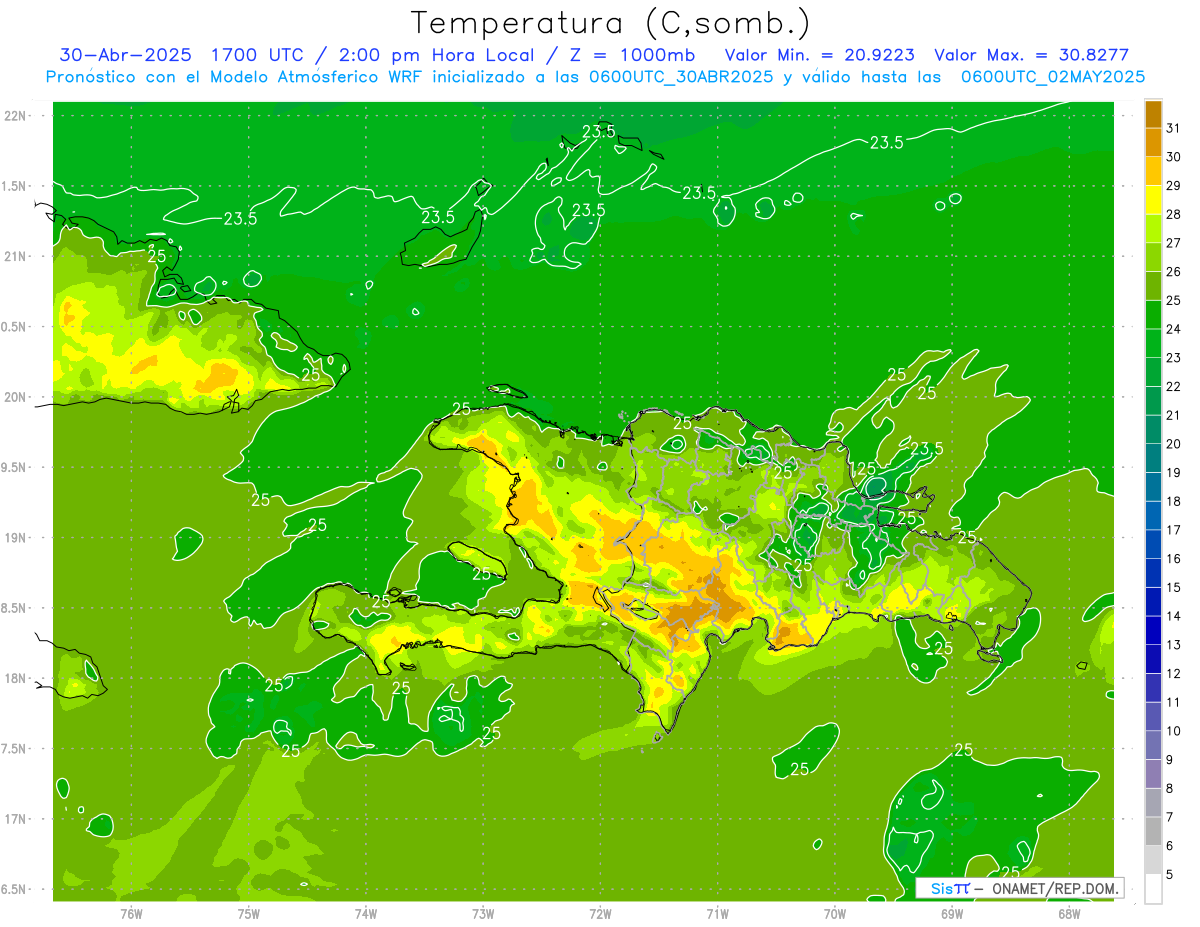Screen dimensions: 1200x927
Task: Click the color scale label "5"
Action: [1170, 874]
